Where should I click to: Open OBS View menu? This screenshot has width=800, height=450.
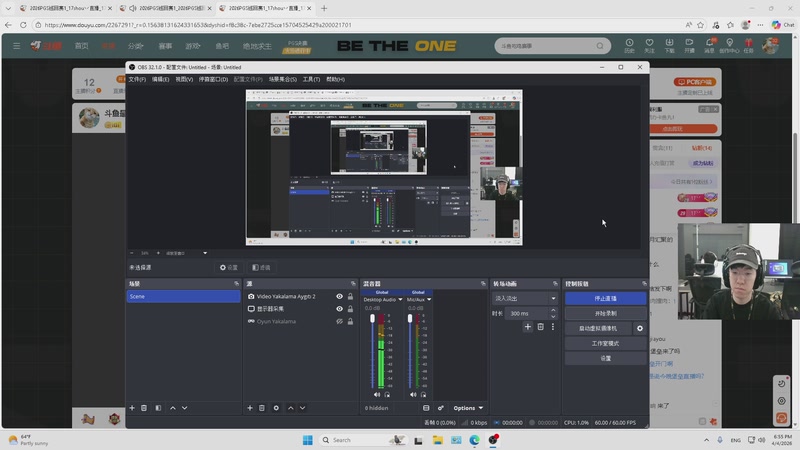(x=184, y=79)
